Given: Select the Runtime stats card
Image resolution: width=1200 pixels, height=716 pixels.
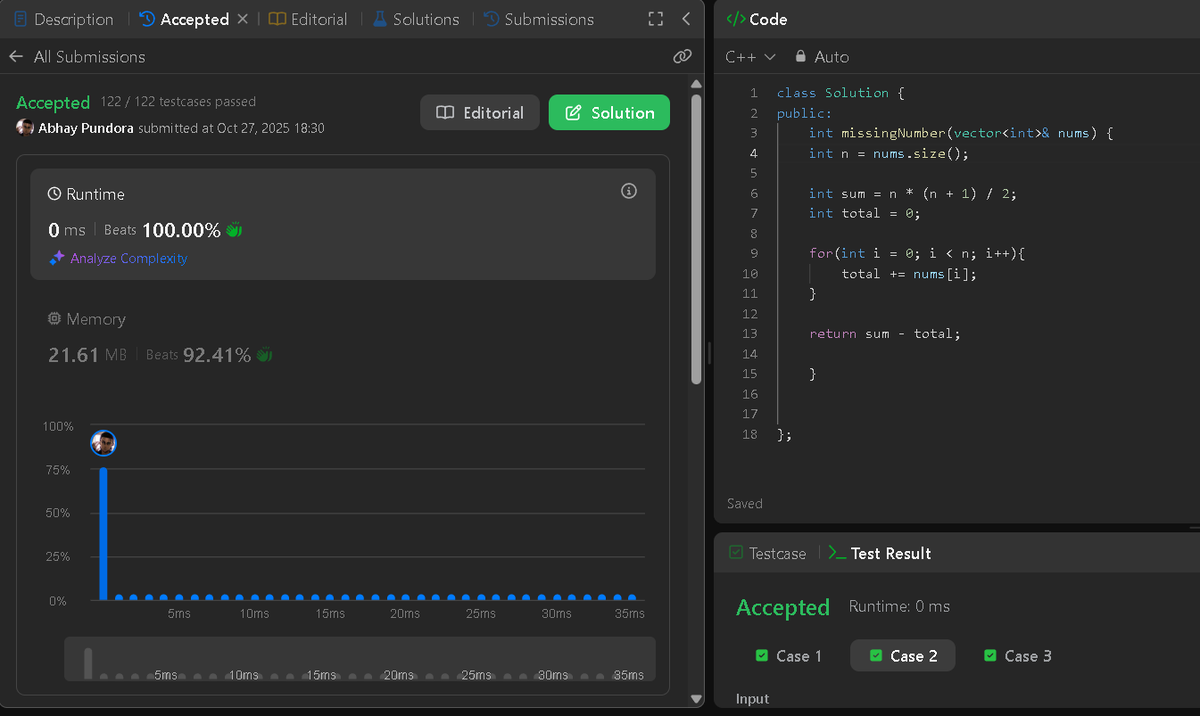Looking at the screenshot, I should [343, 224].
